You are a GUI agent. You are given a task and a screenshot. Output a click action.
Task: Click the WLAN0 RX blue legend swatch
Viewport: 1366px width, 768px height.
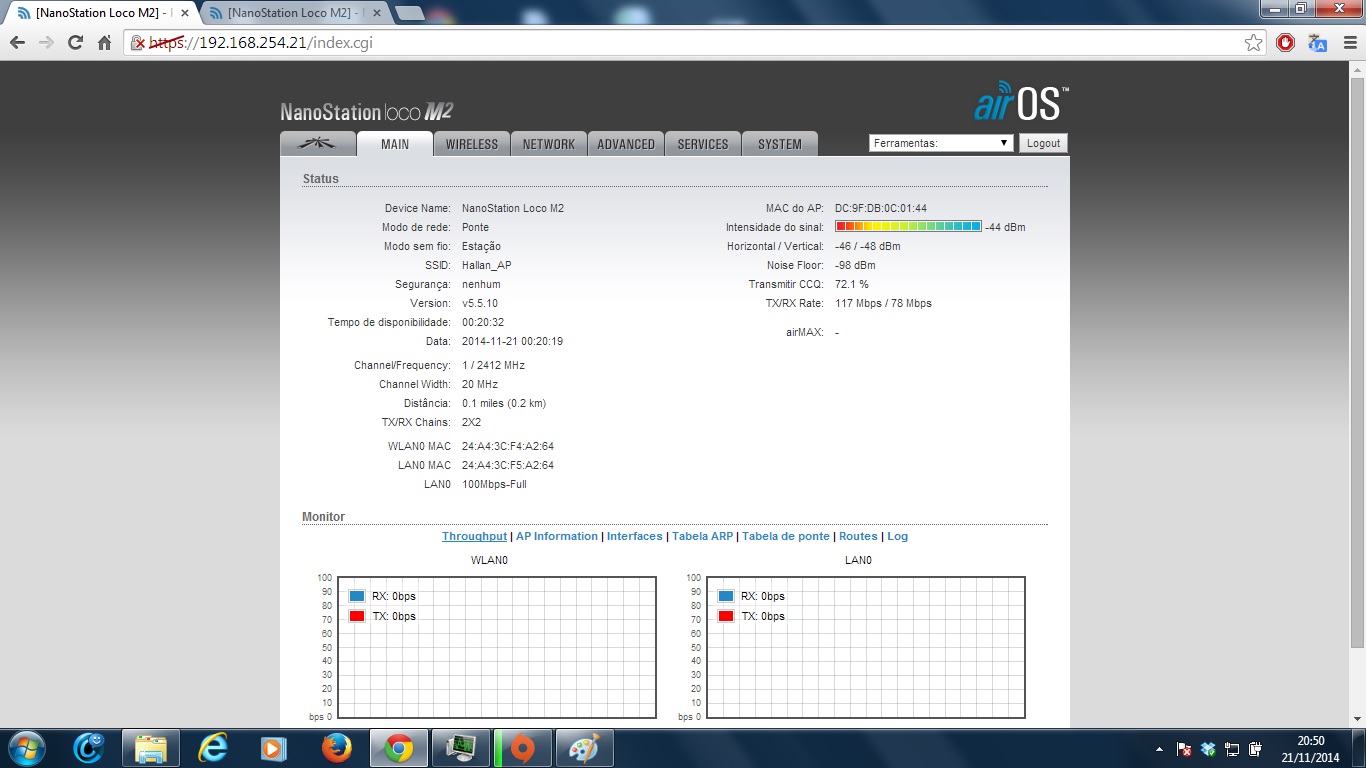(x=357, y=596)
